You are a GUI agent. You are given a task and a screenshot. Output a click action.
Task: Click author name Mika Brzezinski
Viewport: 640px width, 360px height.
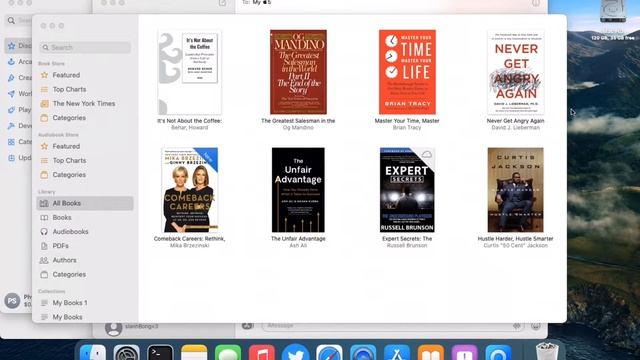coord(189,246)
